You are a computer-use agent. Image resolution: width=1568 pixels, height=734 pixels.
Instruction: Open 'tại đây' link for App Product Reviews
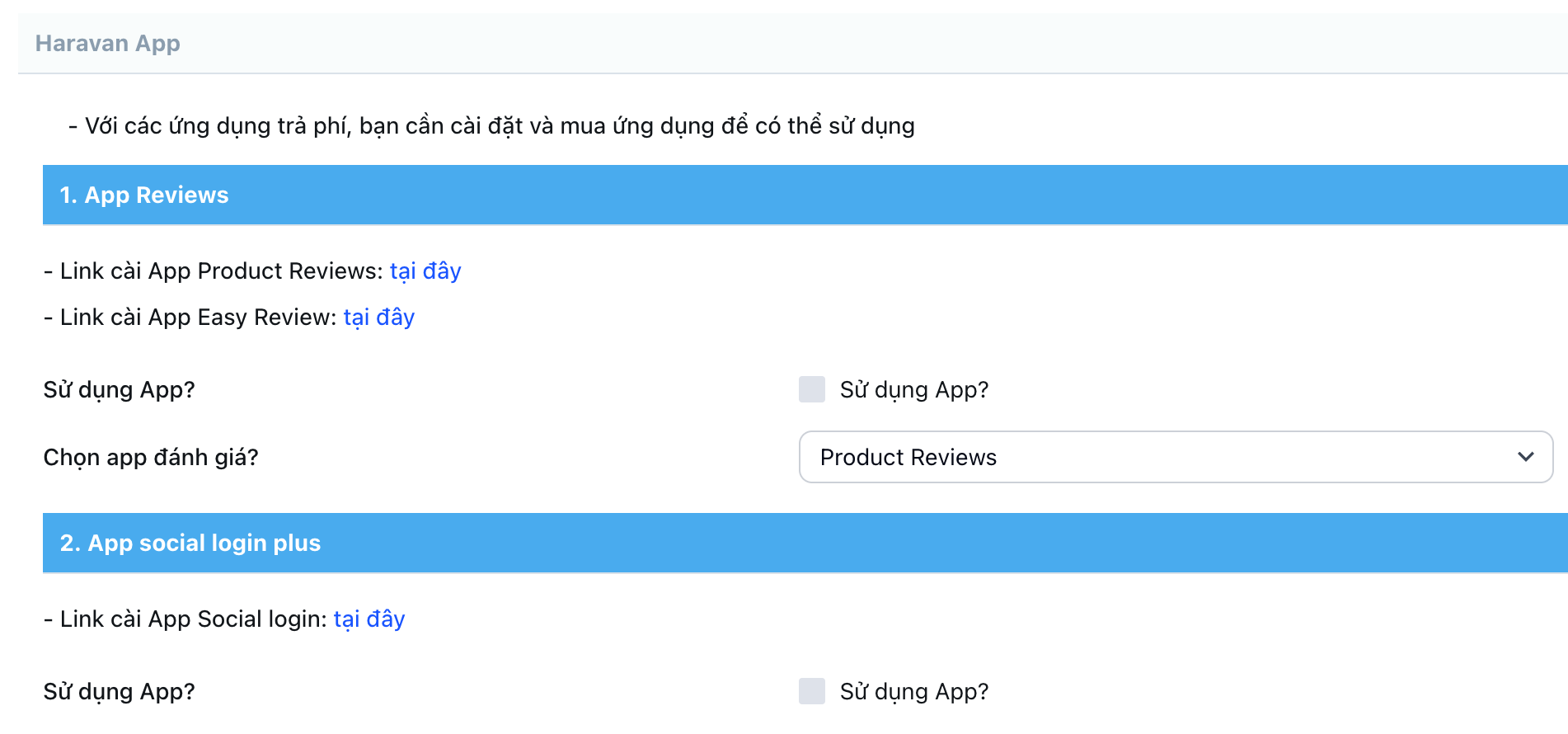(x=425, y=271)
